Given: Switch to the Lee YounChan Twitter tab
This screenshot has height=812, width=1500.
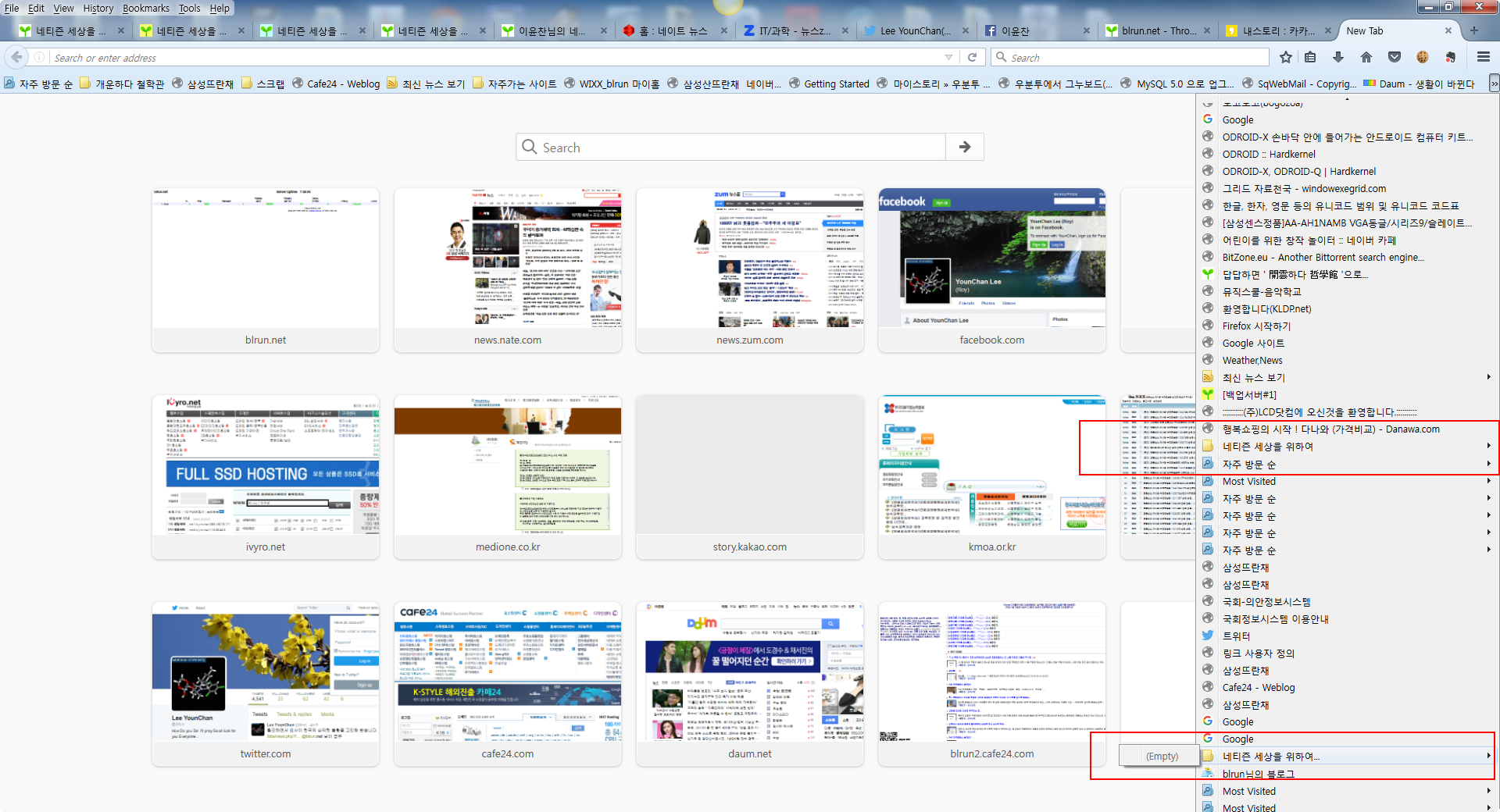Looking at the screenshot, I should pos(915,30).
